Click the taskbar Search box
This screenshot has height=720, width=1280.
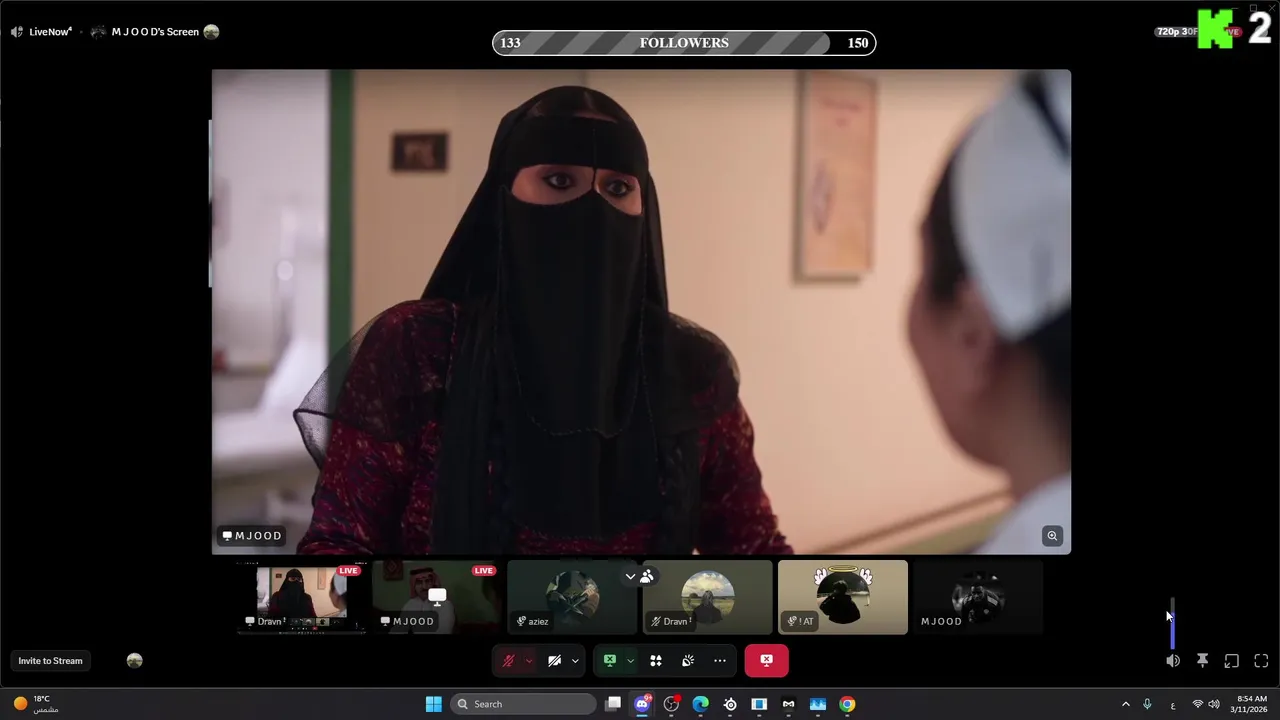click(525, 704)
